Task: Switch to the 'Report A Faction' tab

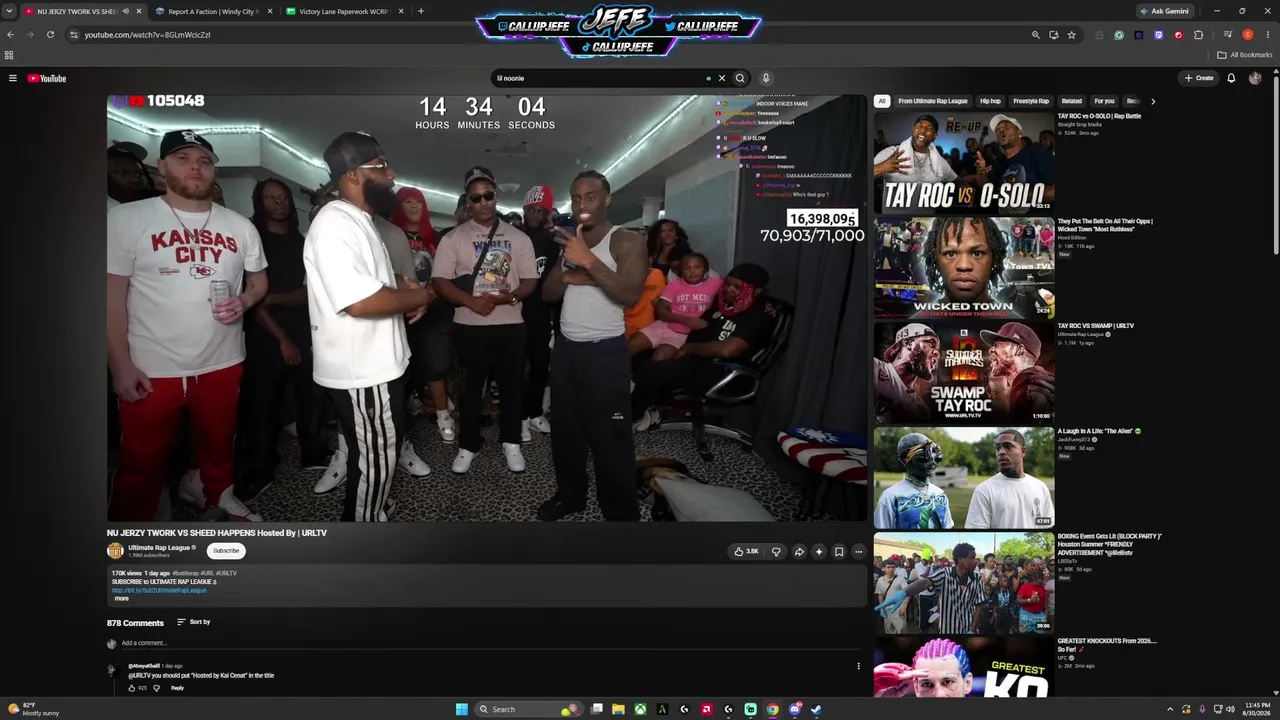Action: pyautogui.click(x=214, y=11)
